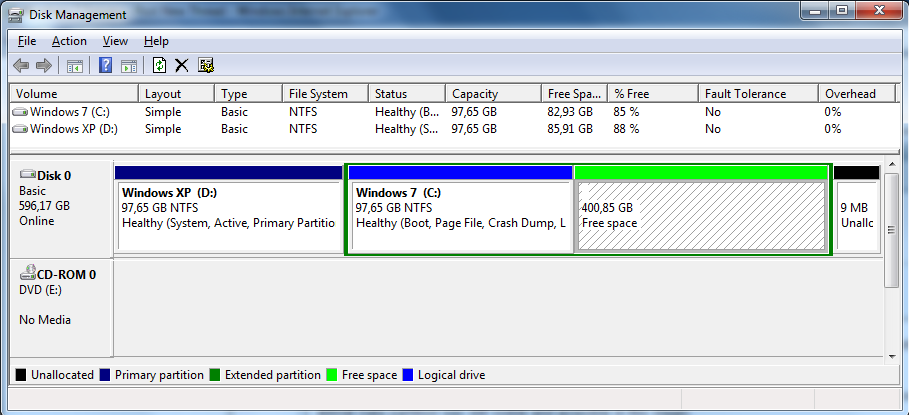Sort by the File System column header

(x=325, y=94)
